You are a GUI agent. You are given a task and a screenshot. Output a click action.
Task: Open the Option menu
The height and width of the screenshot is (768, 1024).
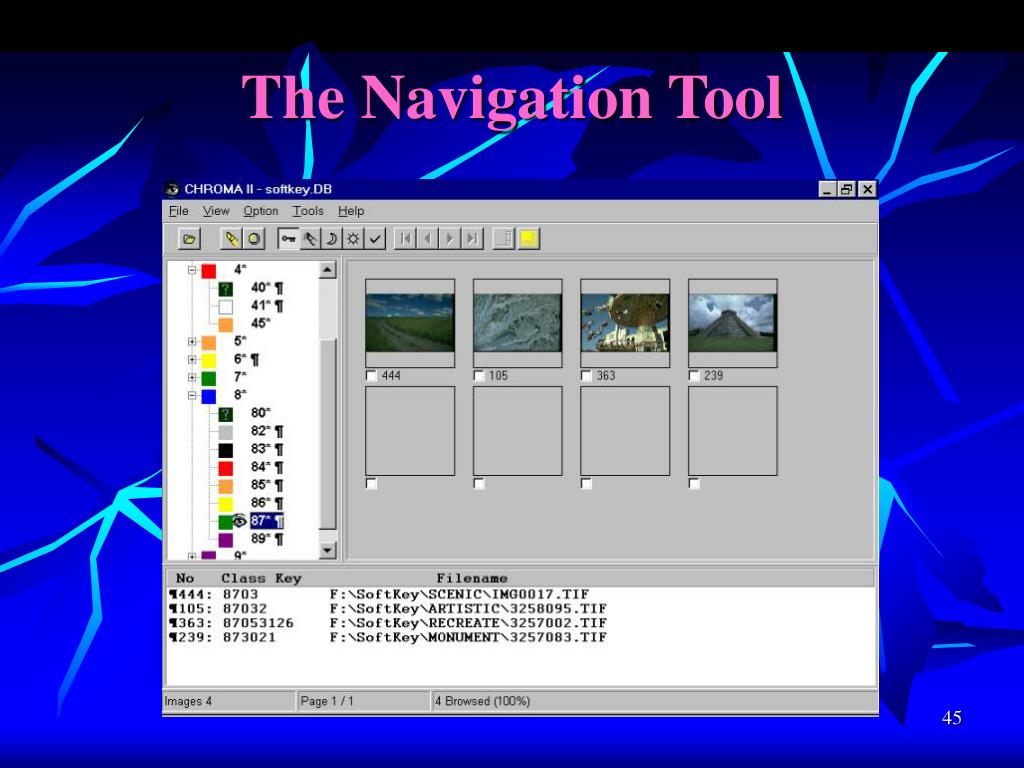point(261,211)
